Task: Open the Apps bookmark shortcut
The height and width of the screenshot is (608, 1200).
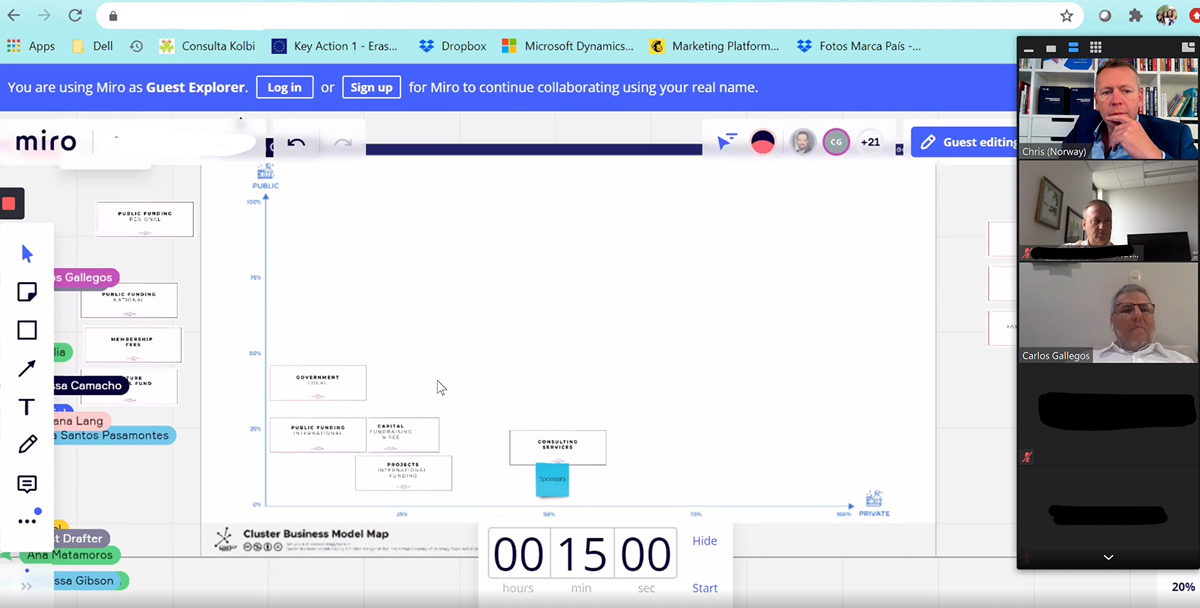Action: click(31, 46)
